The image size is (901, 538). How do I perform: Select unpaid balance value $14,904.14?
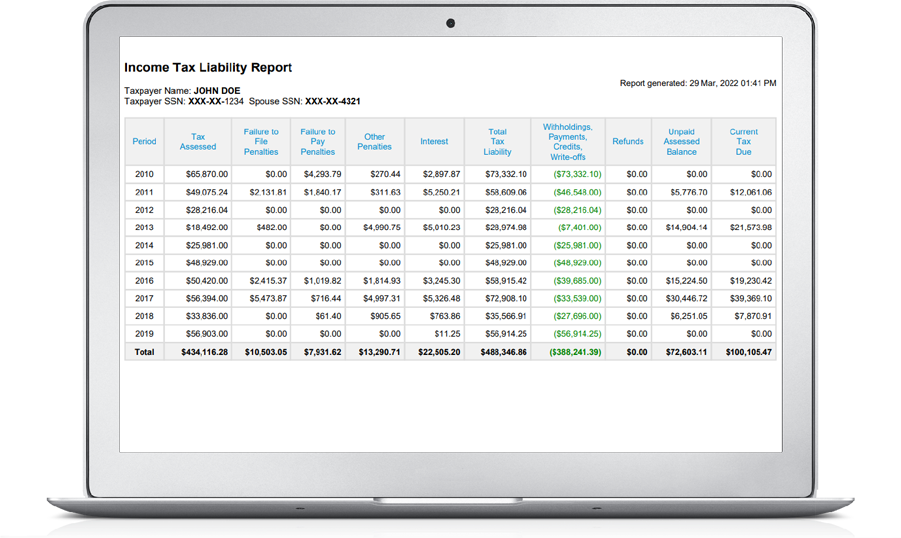coord(687,228)
